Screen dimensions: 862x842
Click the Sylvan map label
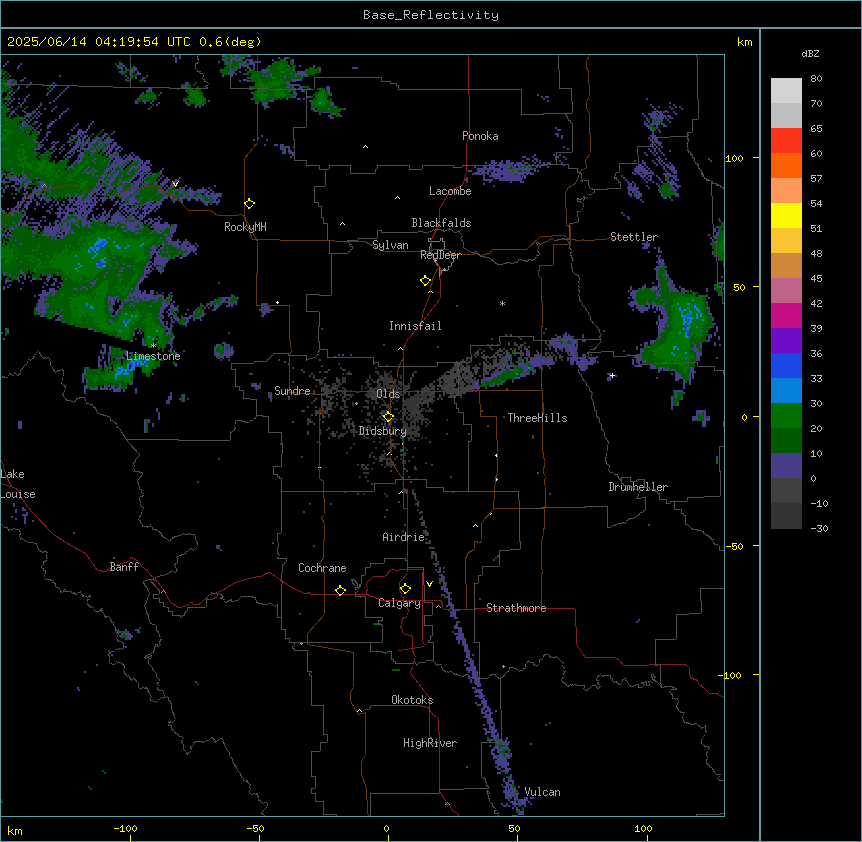click(x=390, y=245)
